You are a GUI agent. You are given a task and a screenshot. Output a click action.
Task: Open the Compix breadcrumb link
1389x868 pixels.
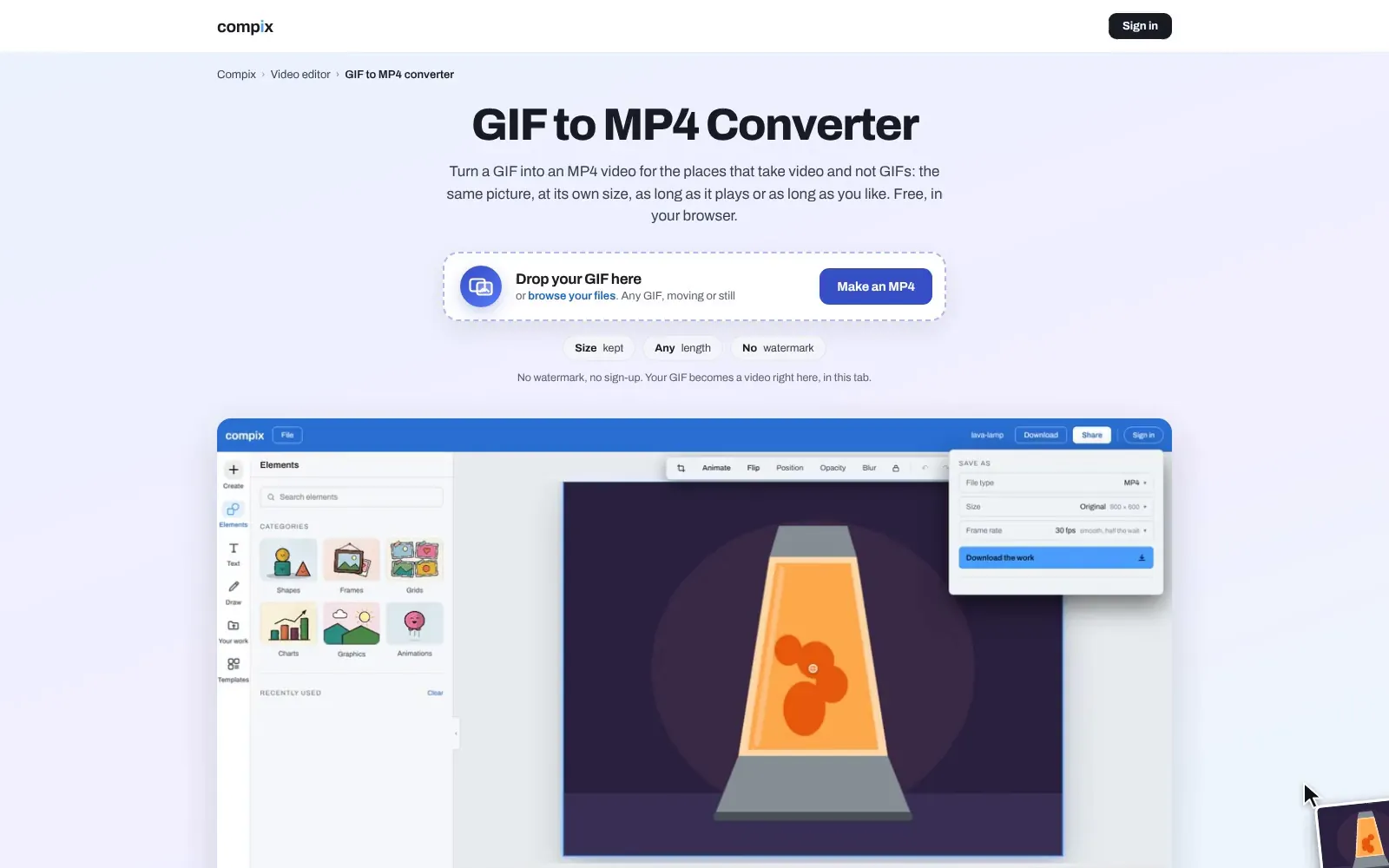point(236,75)
